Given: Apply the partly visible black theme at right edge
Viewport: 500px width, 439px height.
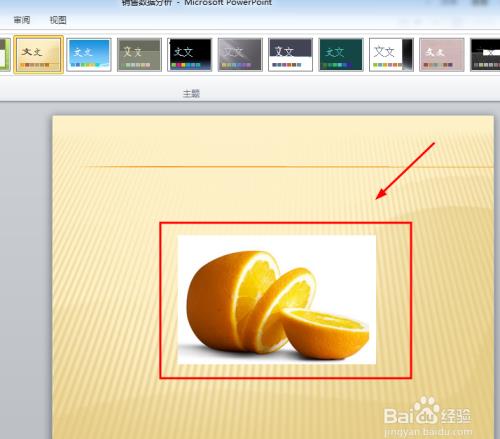Looking at the screenshot, I should pos(485,55).
